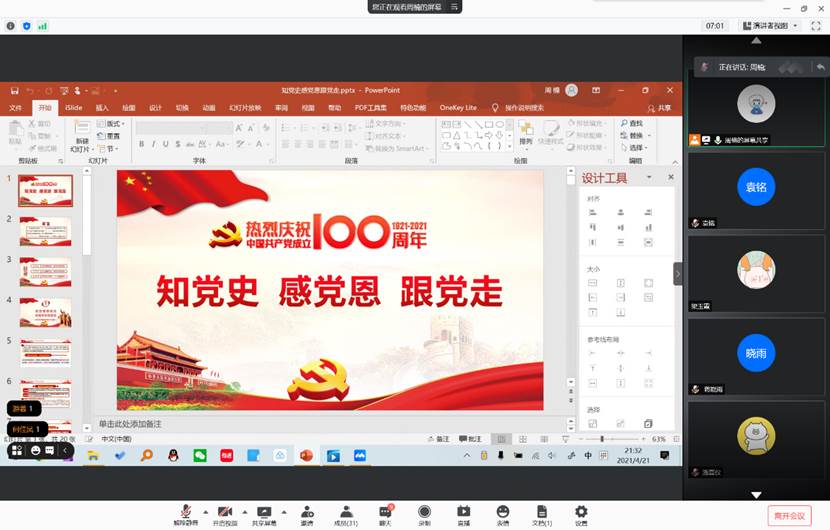Toggle the 备注 notes pane in status bar
830x530 pixels.
coord(439,439)
